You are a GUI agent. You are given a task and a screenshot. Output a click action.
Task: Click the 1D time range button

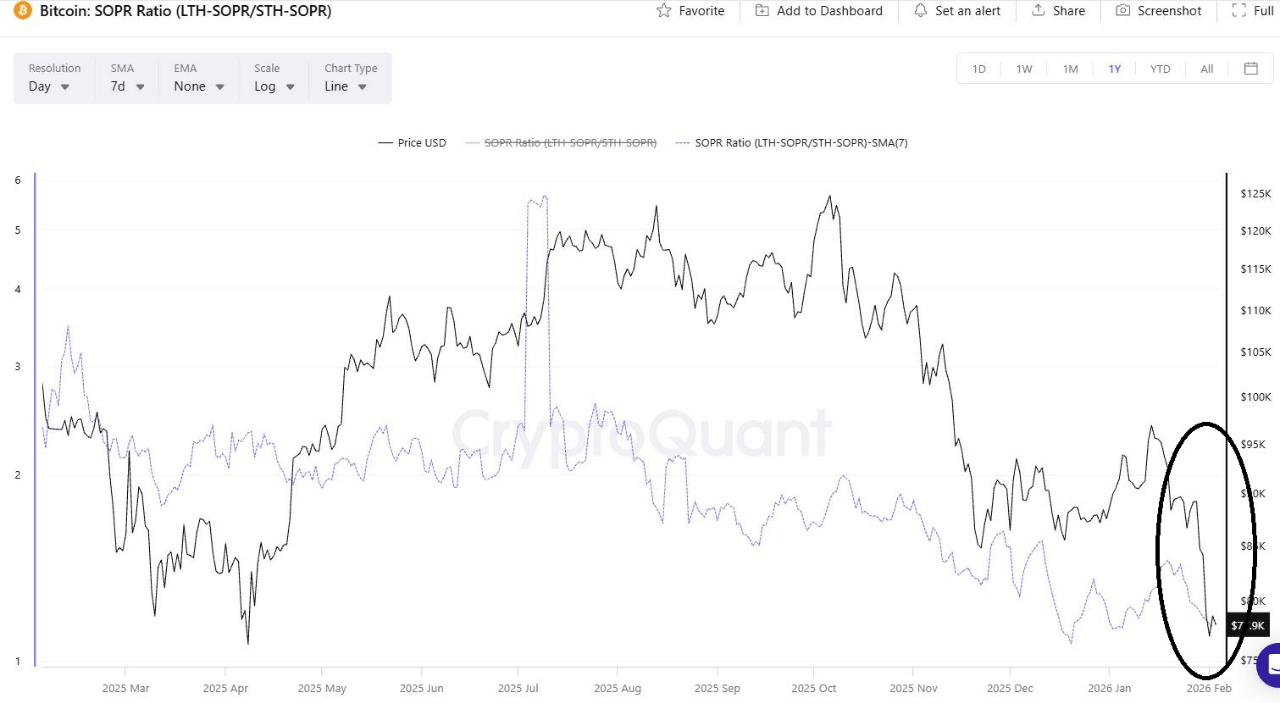tap(979, 68)
